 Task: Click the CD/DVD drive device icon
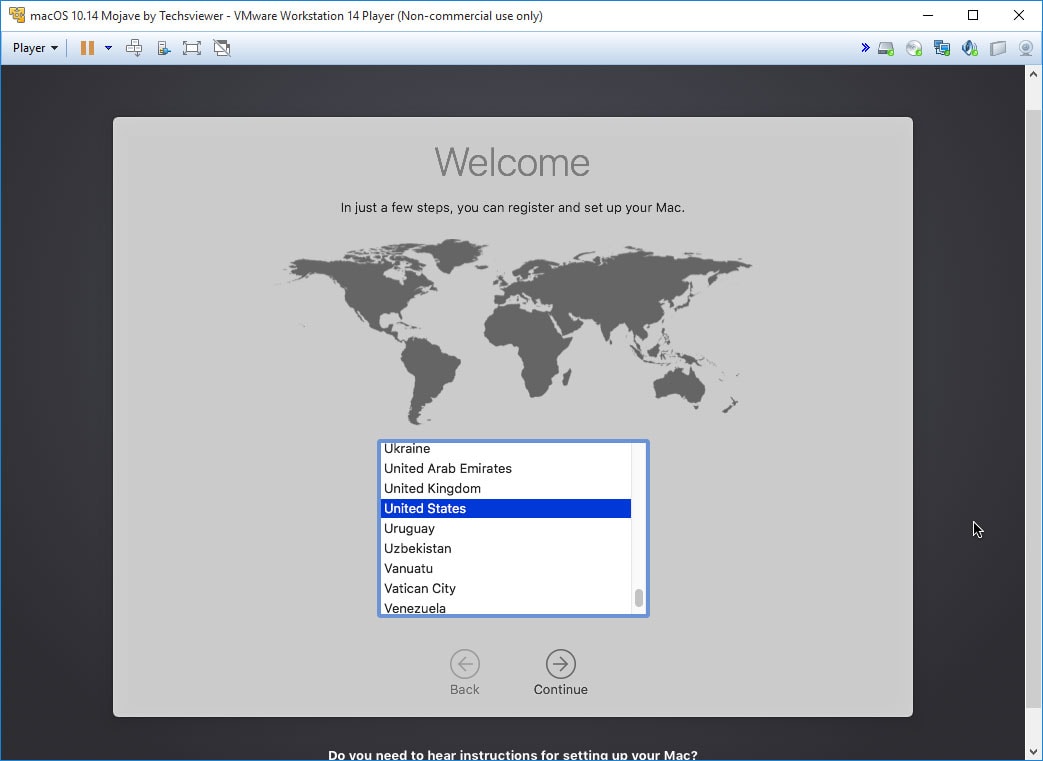(x=914, y=48)
